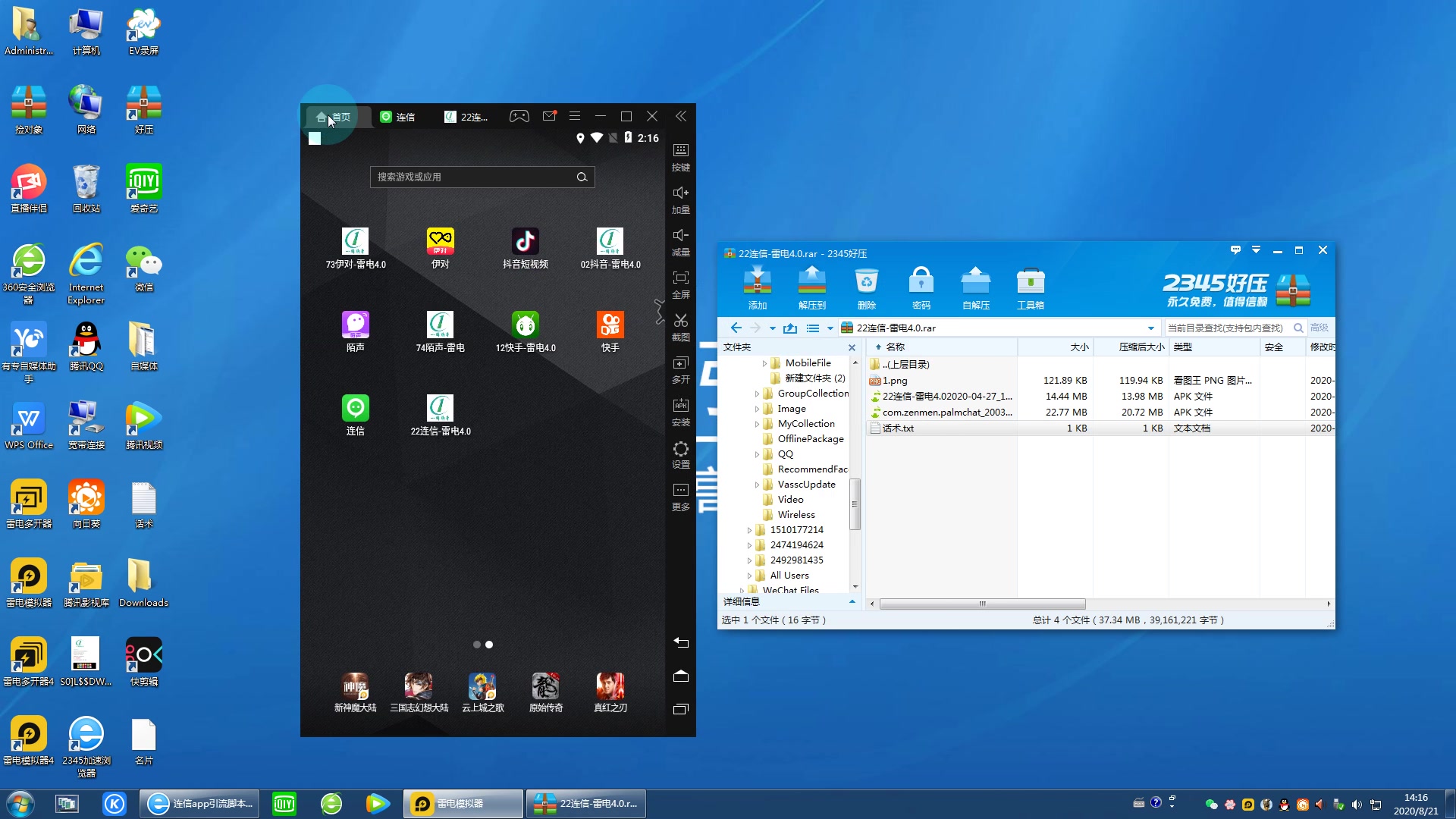Open the 新神魔大陆 game shortcut
This screenshot has height=819, width=1456.
[x=355, y=692]
